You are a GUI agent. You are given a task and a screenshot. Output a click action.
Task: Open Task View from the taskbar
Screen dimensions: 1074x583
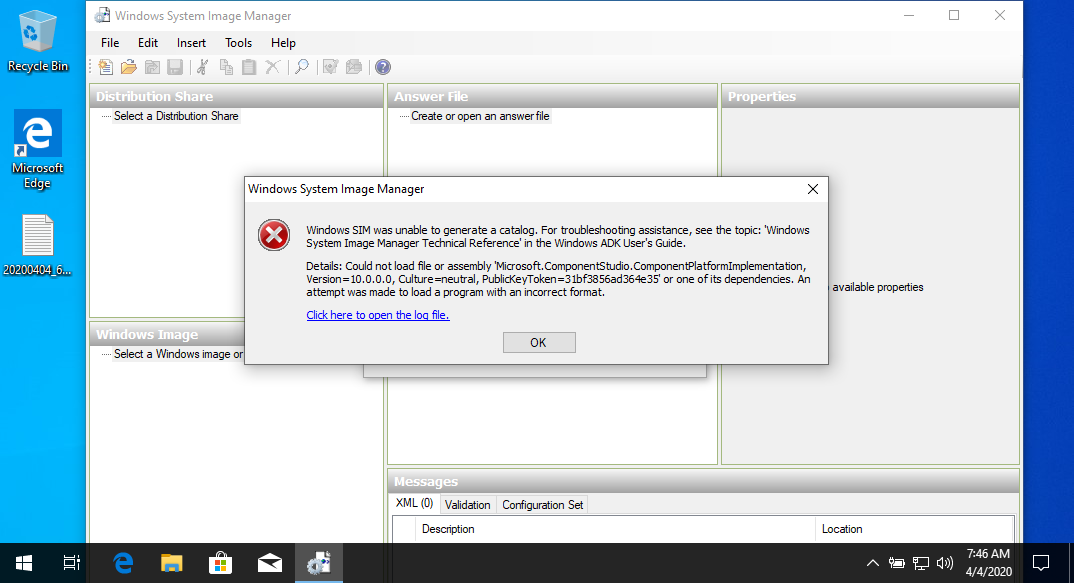71,563
